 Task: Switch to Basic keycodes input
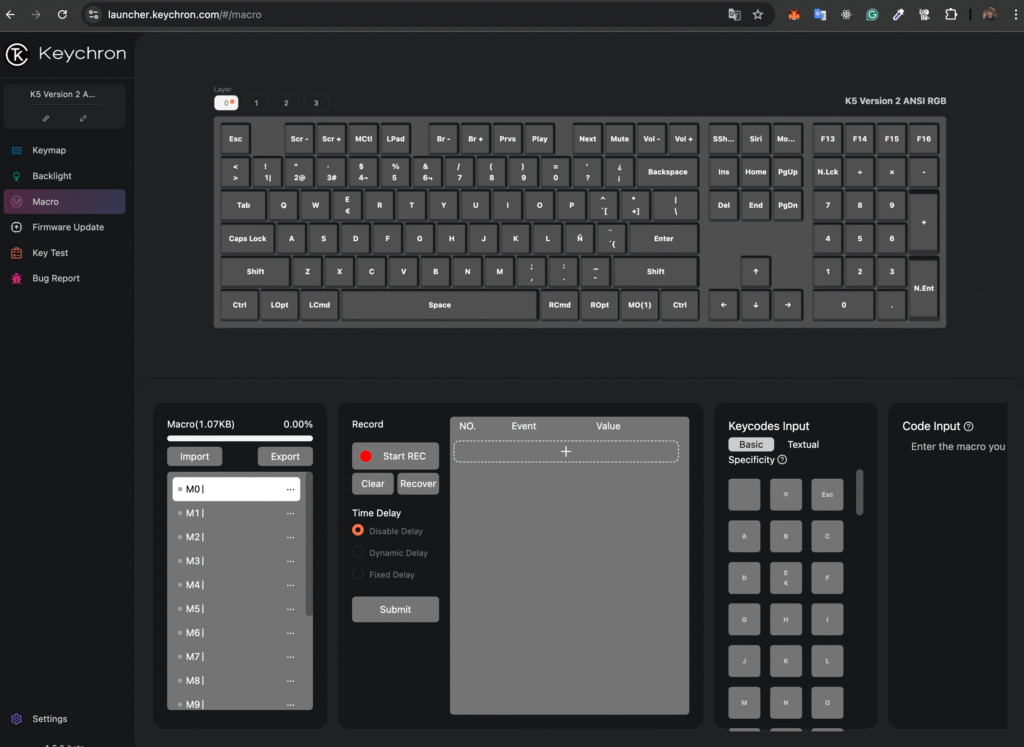click(x=751, y=444)
